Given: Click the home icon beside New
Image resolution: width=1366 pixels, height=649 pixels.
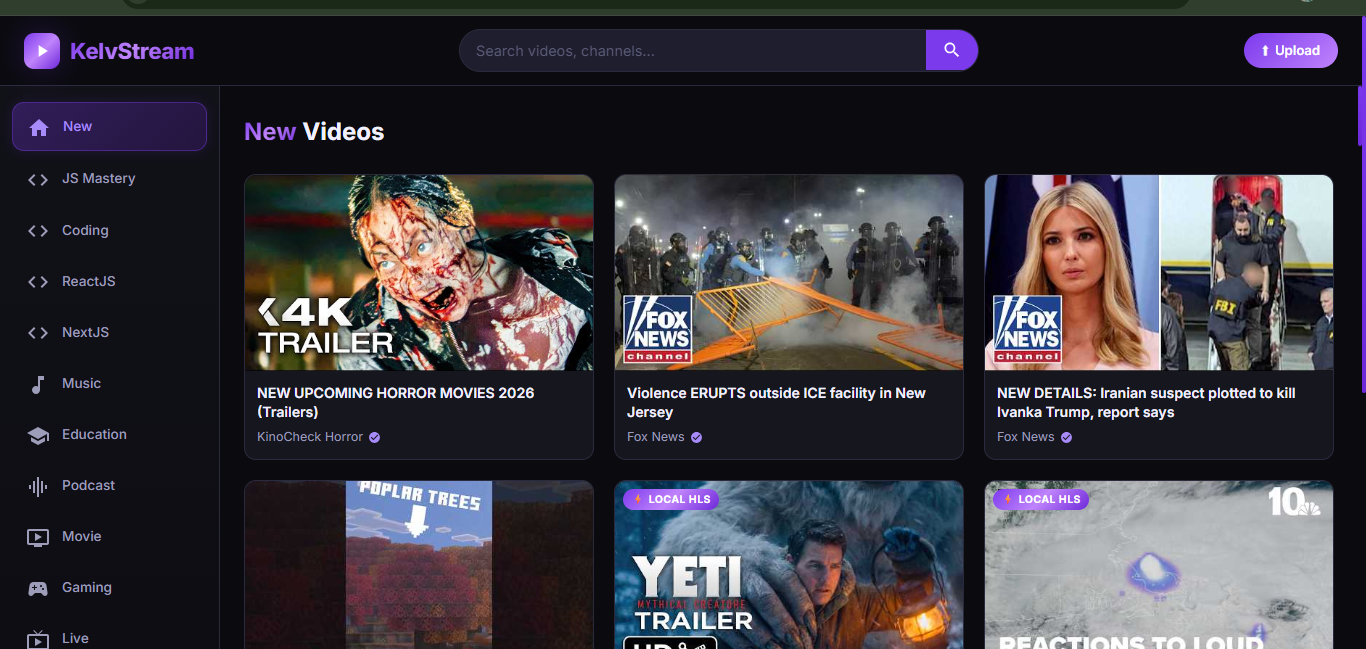Looking at the screenshot, I should (x=39, y=127).
